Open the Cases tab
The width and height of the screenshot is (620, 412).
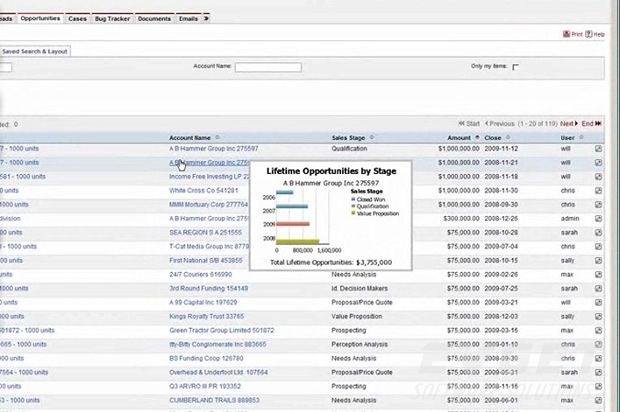77,19
